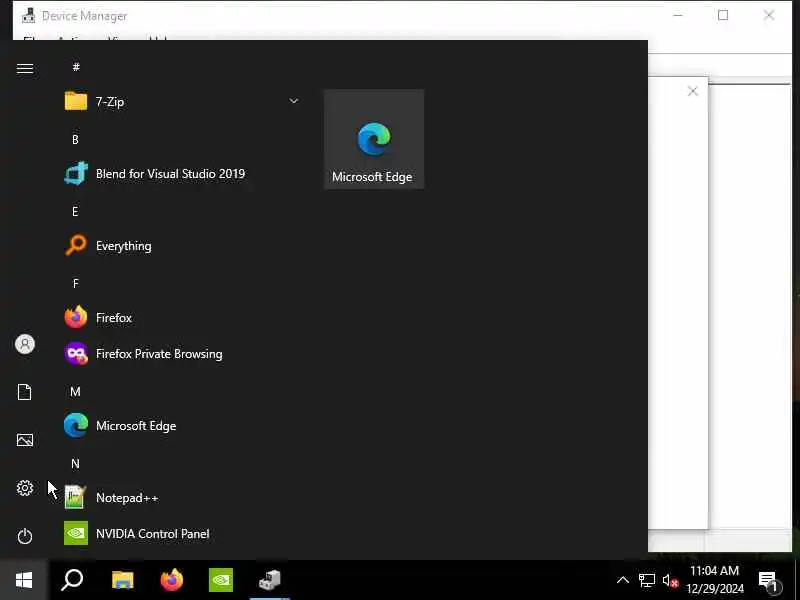The width and height of the screenshot is (800, 600).
Task: Open the network status tray icon
Action: coord(646,580)
